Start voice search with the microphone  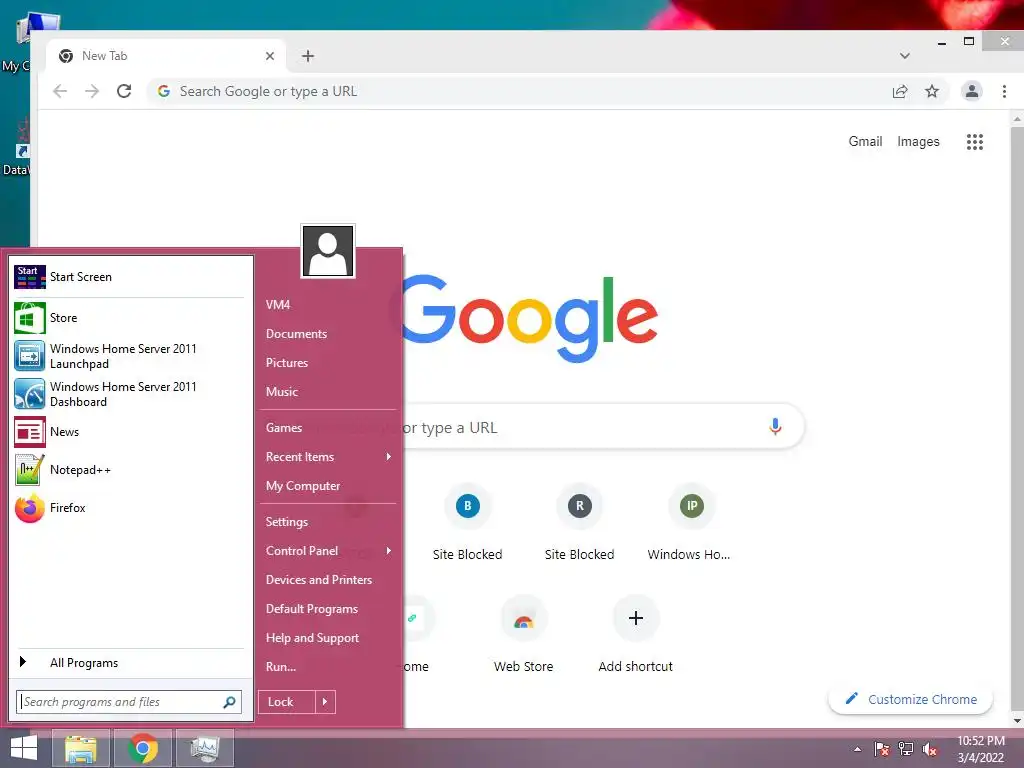click(x=775, y=426)
